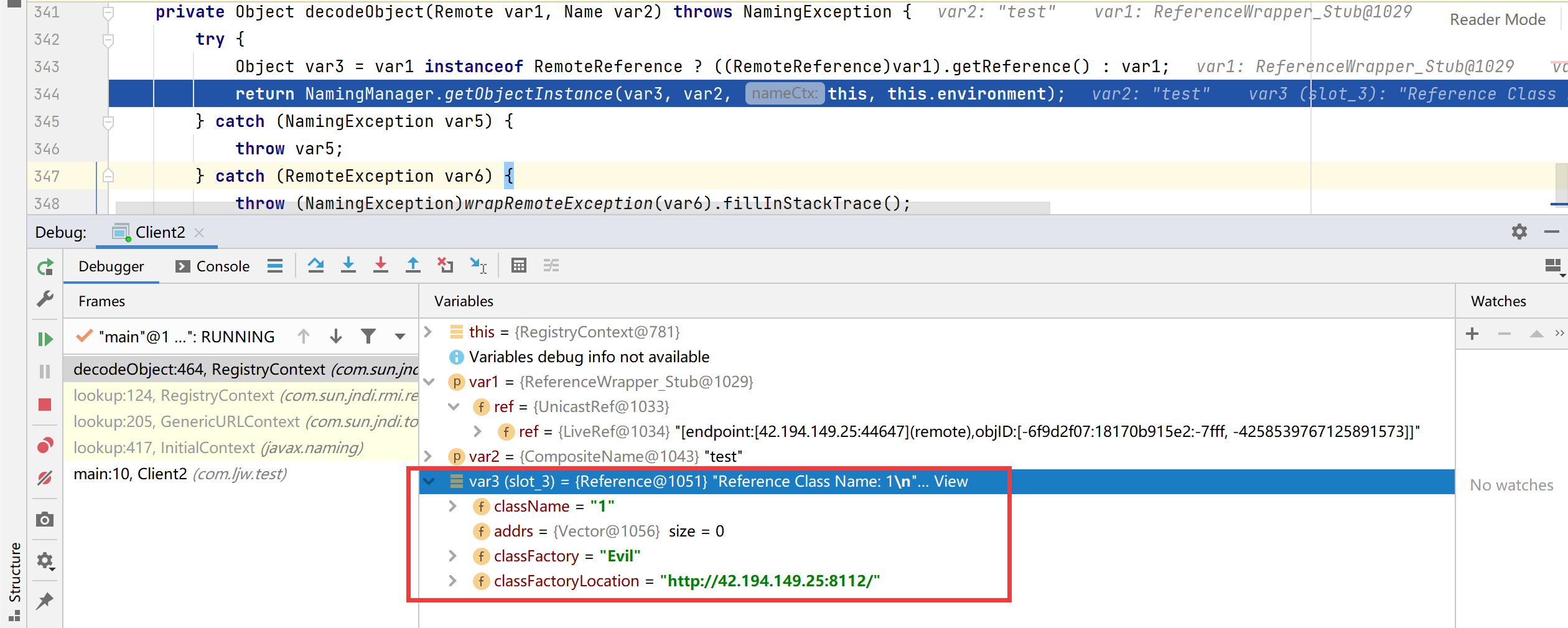Stop the debug session red square
Viewport: 1568px width, 628px height.
tap(45, 405)
